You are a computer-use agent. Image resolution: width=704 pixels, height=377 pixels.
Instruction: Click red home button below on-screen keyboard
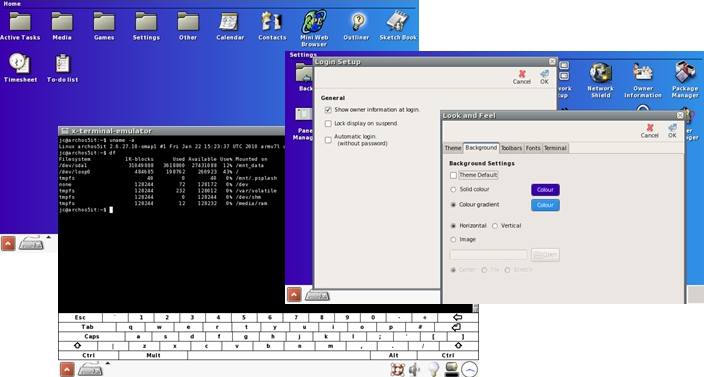pyautogui.click(x=67, y=369)
